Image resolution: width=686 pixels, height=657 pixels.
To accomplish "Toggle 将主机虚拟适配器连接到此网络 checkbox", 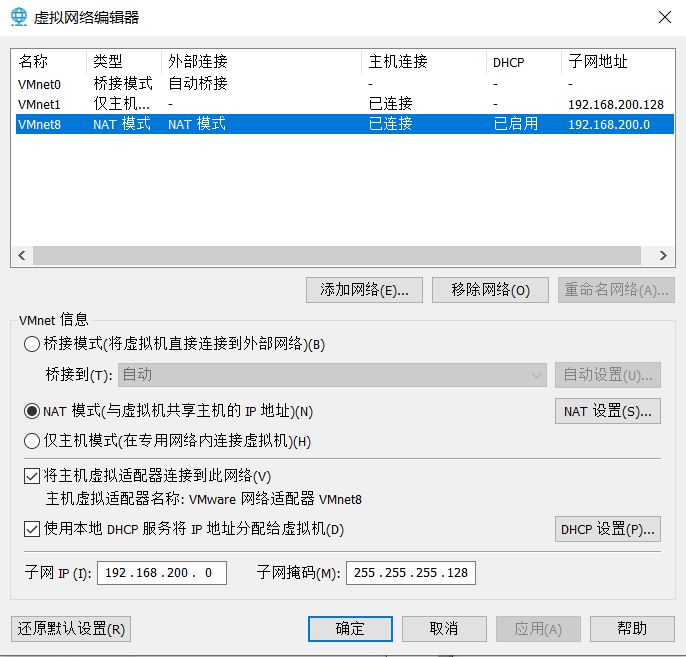I will point(32,476).
